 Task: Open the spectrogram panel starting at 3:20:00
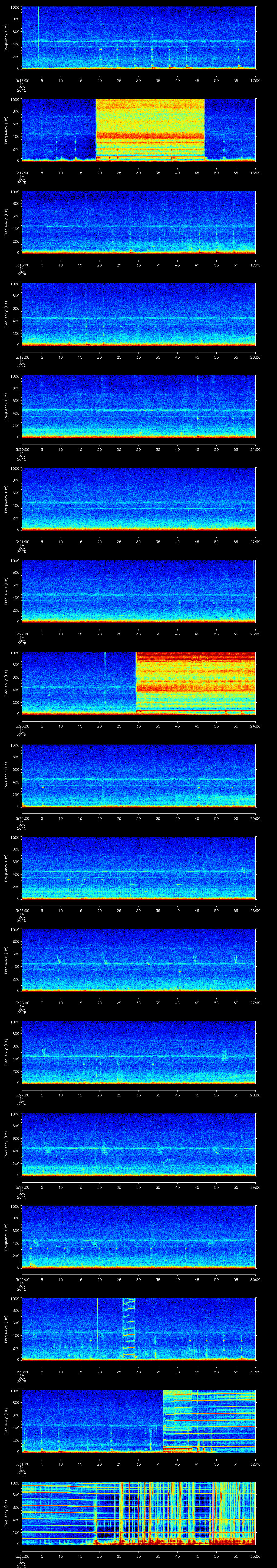pos(138,407)
